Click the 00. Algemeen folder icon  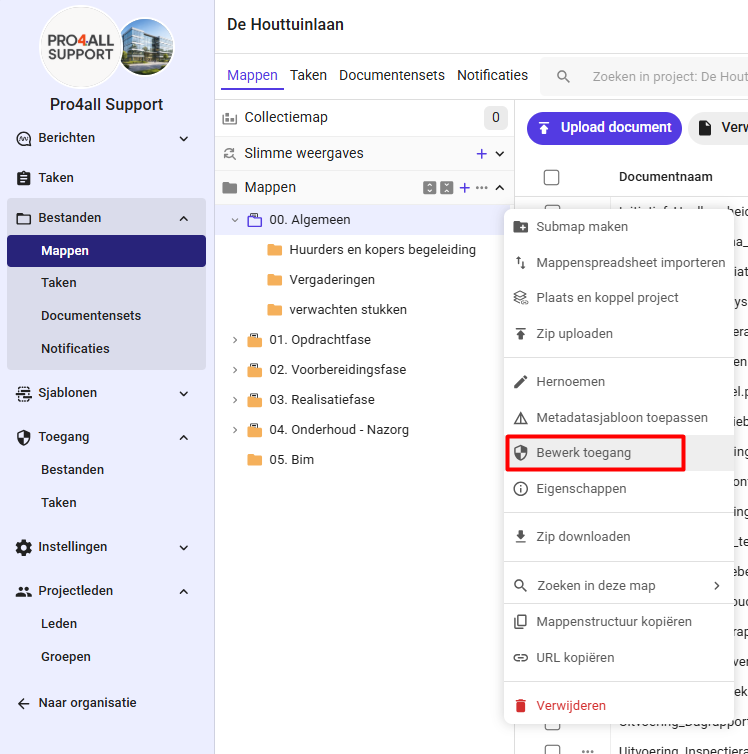(x=255, y=220)
